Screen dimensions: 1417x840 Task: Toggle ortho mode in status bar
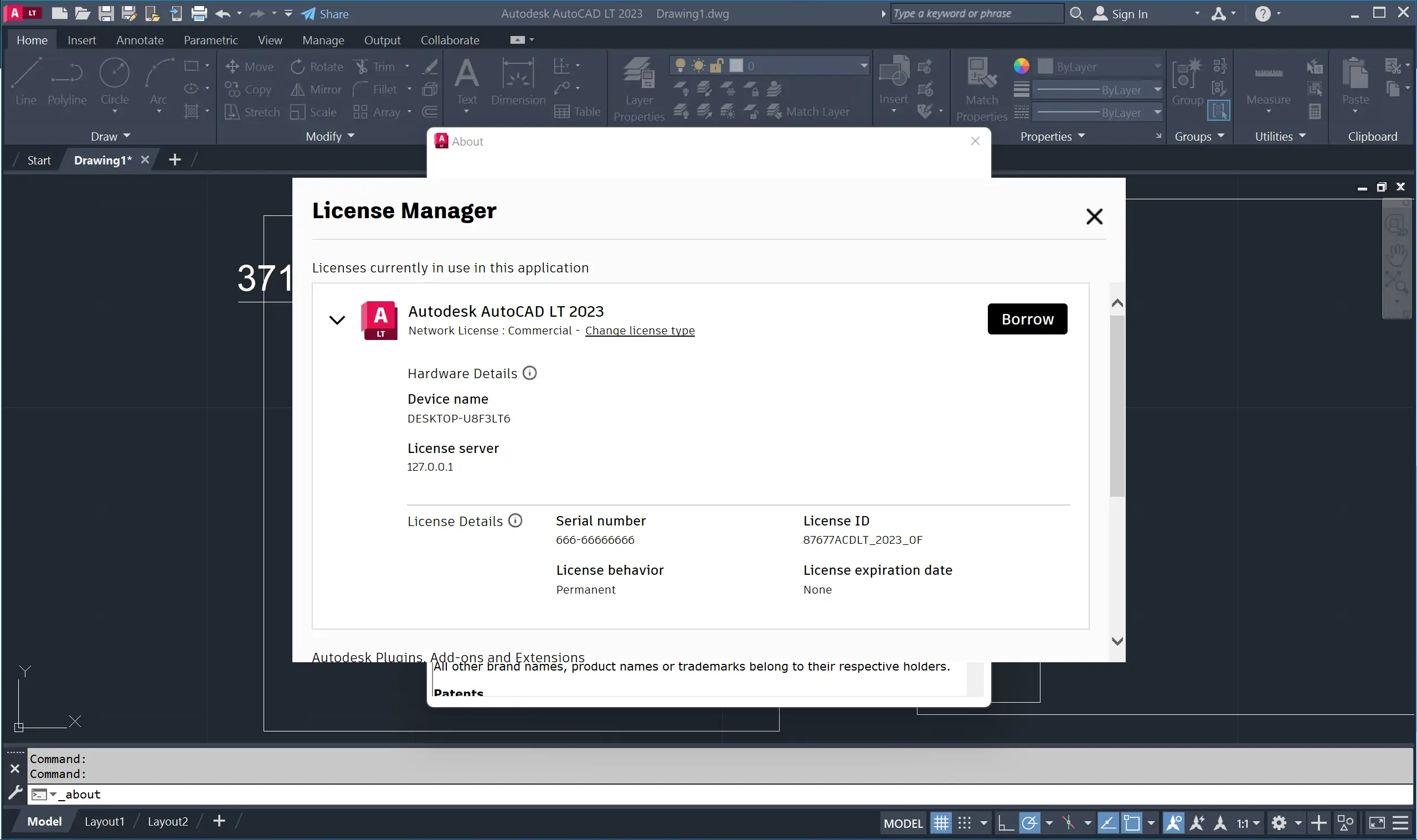click(1005, 822)
